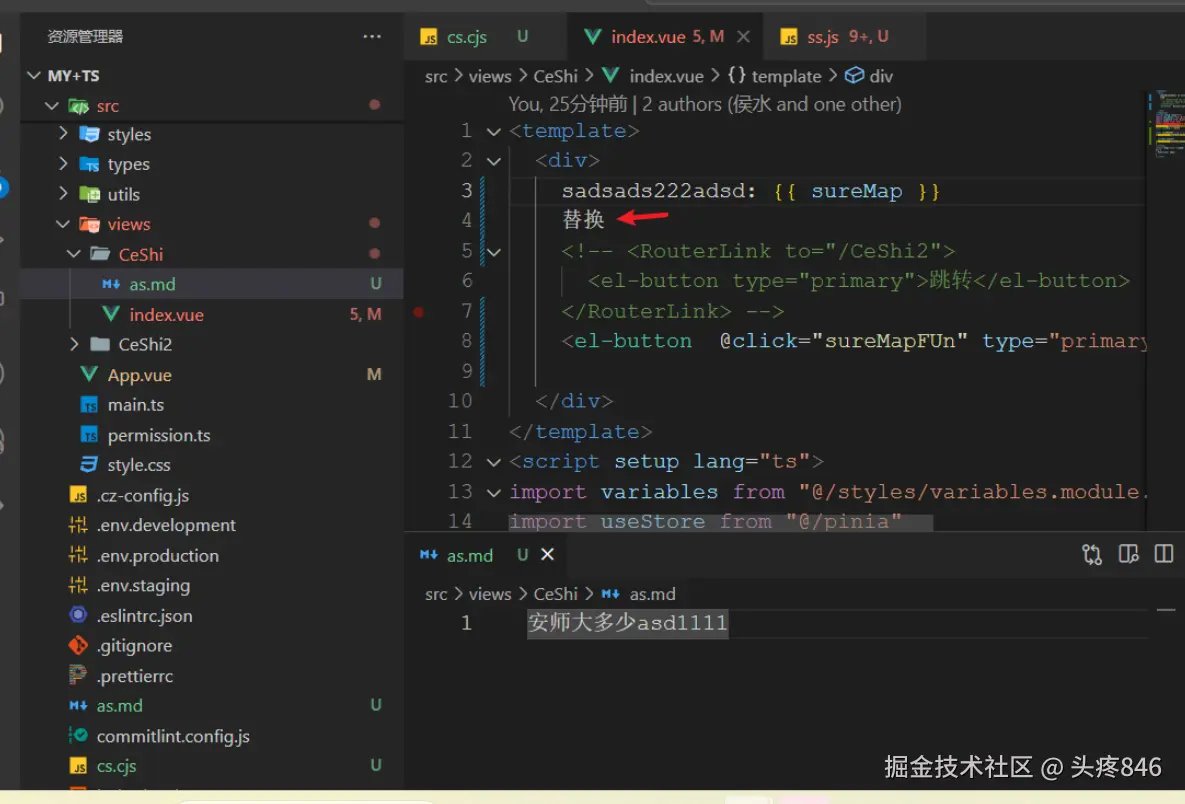Open cs.cjs in the file tree

[212, 765]
